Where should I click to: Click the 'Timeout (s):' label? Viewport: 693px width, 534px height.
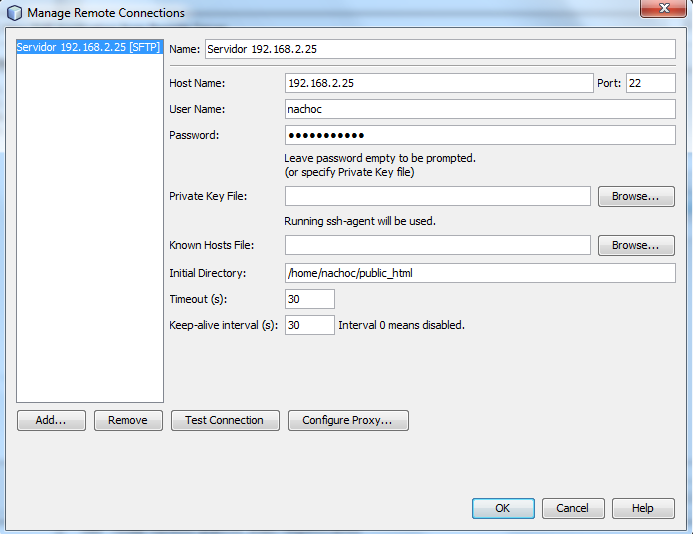[198, 299]
